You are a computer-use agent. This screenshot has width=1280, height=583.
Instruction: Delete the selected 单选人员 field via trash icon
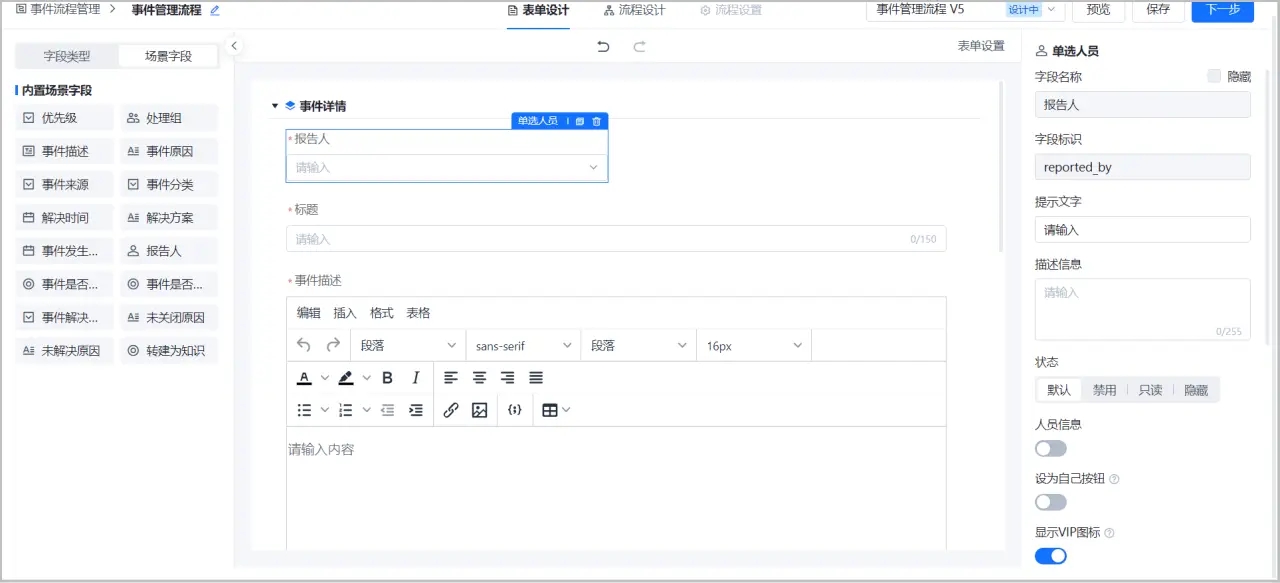(x=597, y=121)
